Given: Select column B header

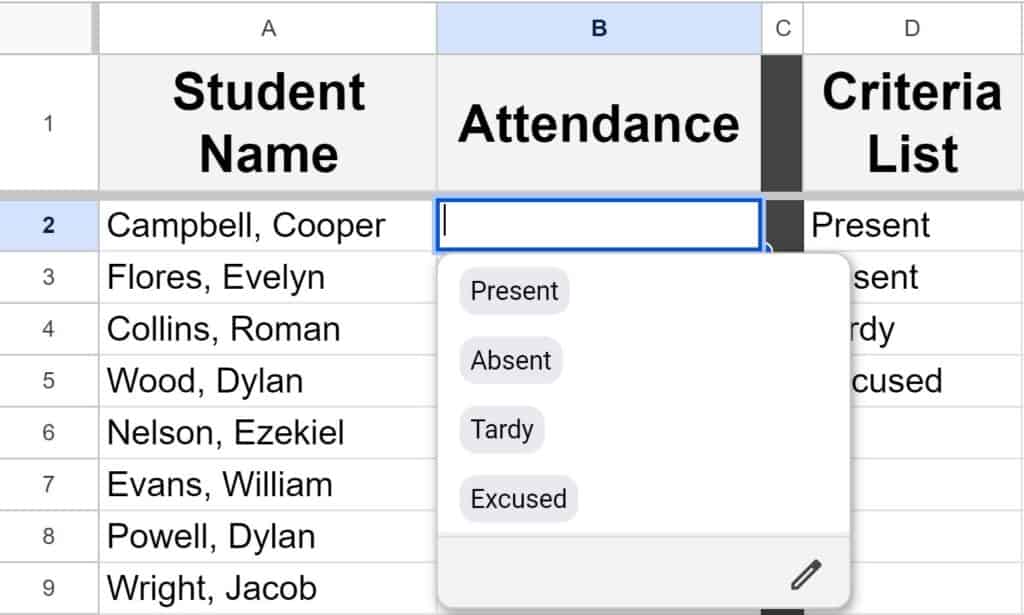Looking at the screenshot, I should pyautogui.click(x=598, y=29).
